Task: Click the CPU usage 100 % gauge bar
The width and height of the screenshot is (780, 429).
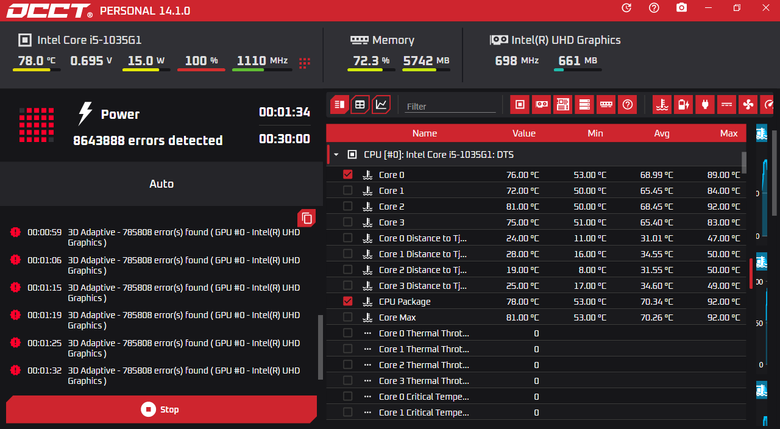Action: click(x=201, y=70)
